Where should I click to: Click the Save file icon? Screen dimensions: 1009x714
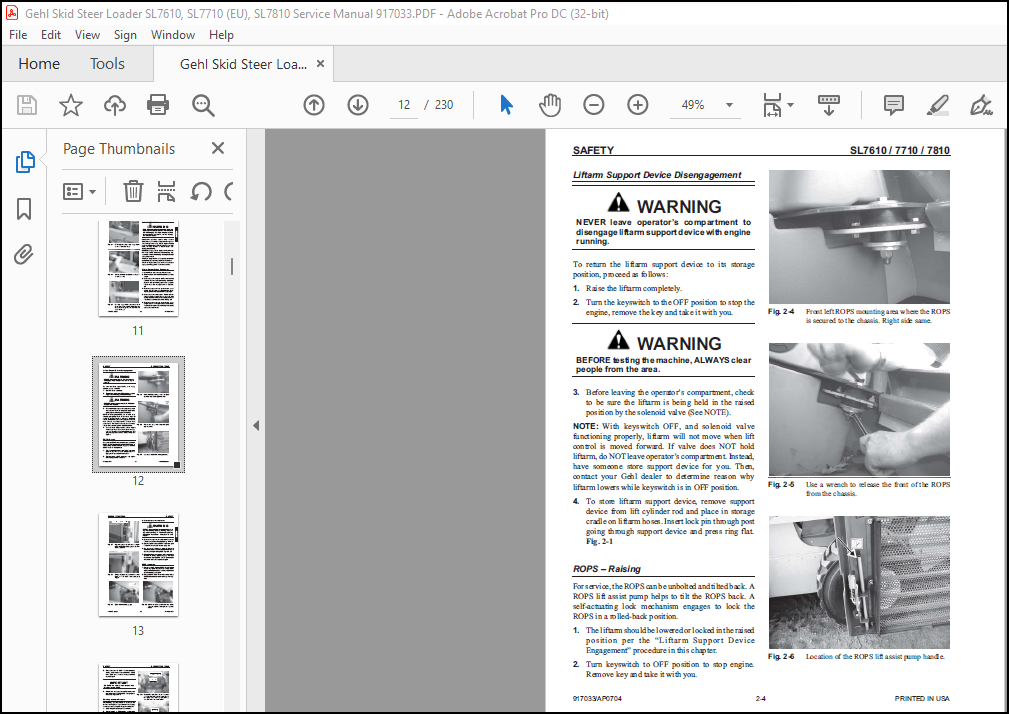click(27, 105)
